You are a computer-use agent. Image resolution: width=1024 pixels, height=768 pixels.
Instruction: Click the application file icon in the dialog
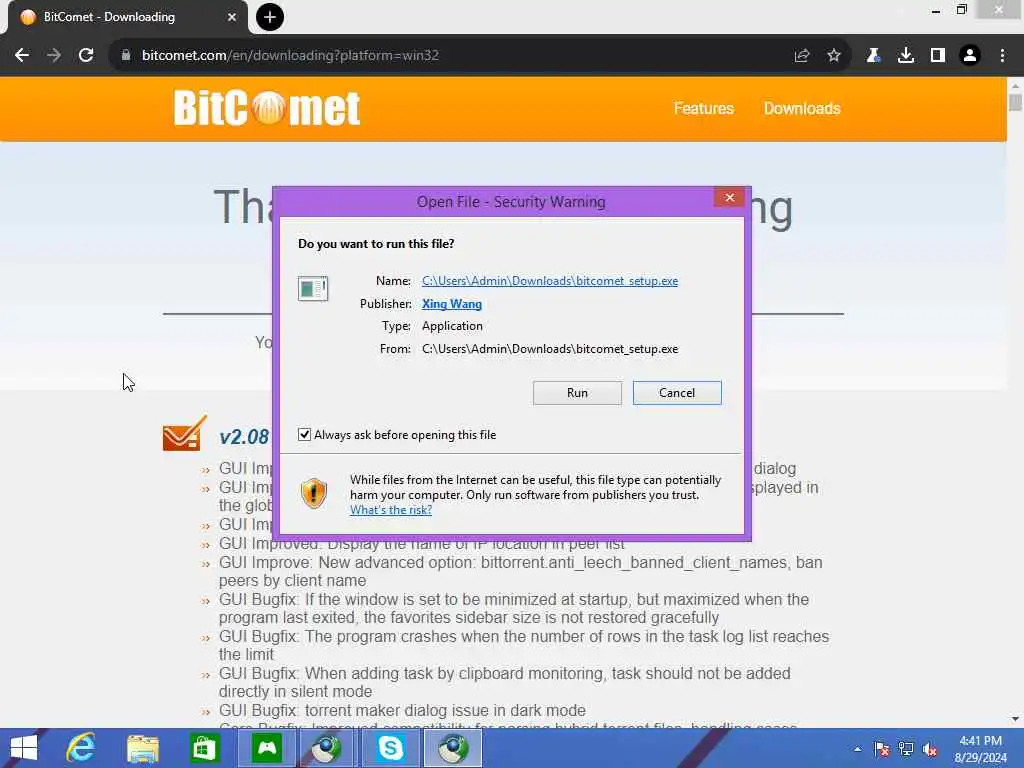313,288
